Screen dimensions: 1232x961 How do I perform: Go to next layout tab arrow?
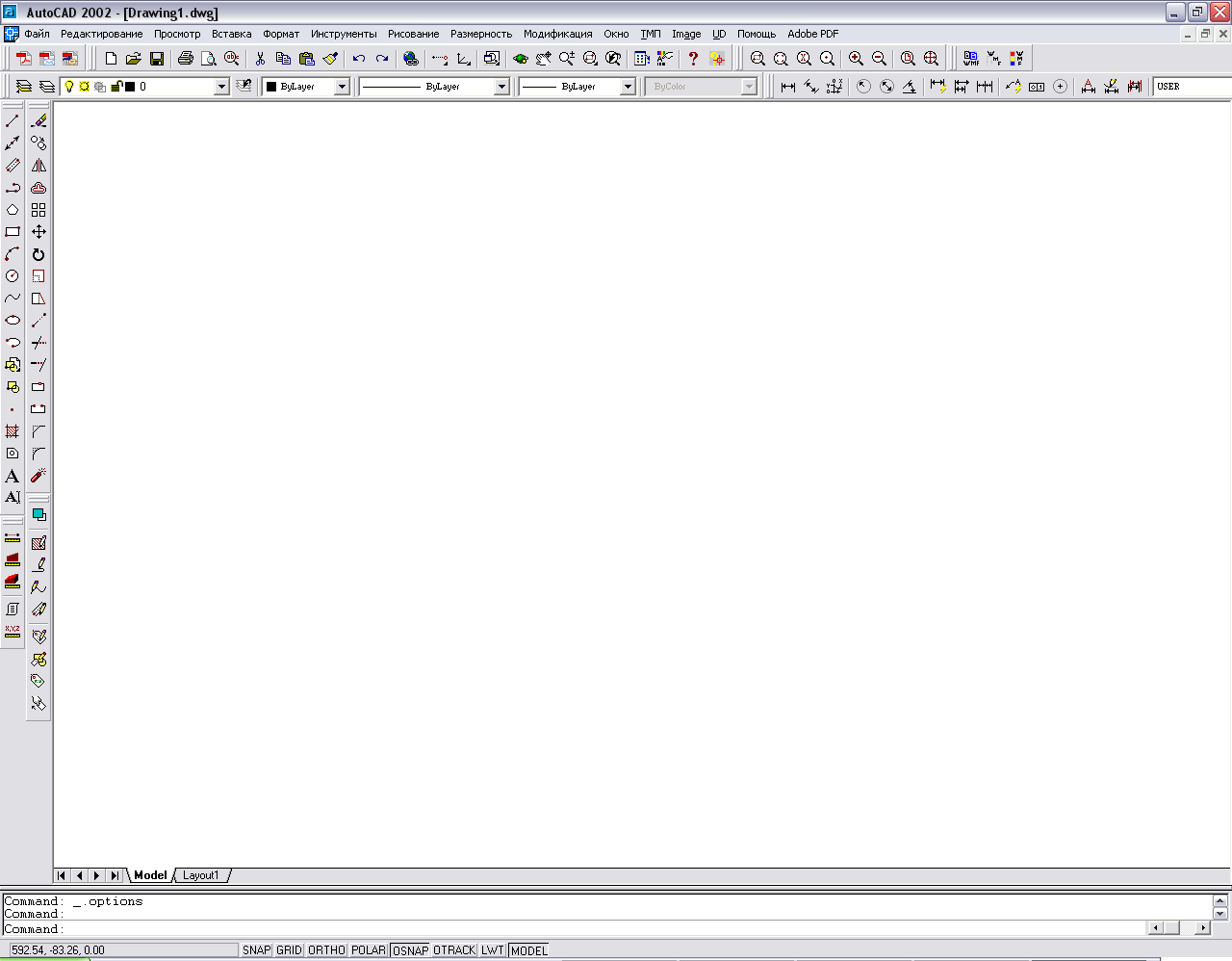pos(96,875)
